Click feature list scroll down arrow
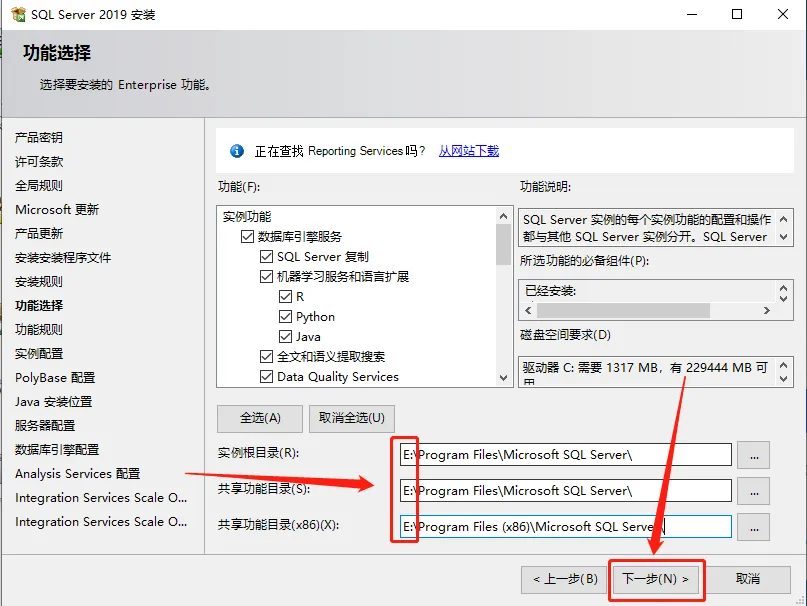Image resolution: width=807 pixels, height=606 pixels. (503, 378)
